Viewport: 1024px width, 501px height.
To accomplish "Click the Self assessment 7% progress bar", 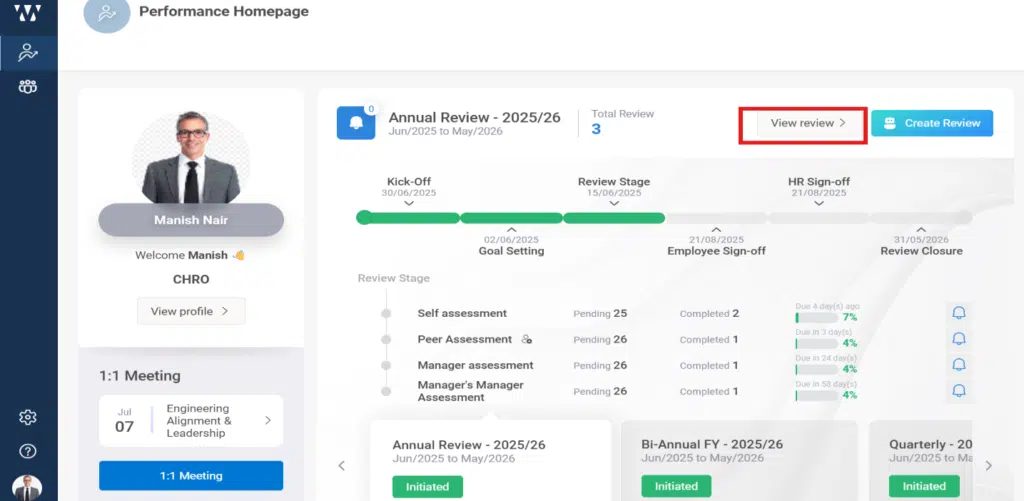I will [x=817, y=317].
